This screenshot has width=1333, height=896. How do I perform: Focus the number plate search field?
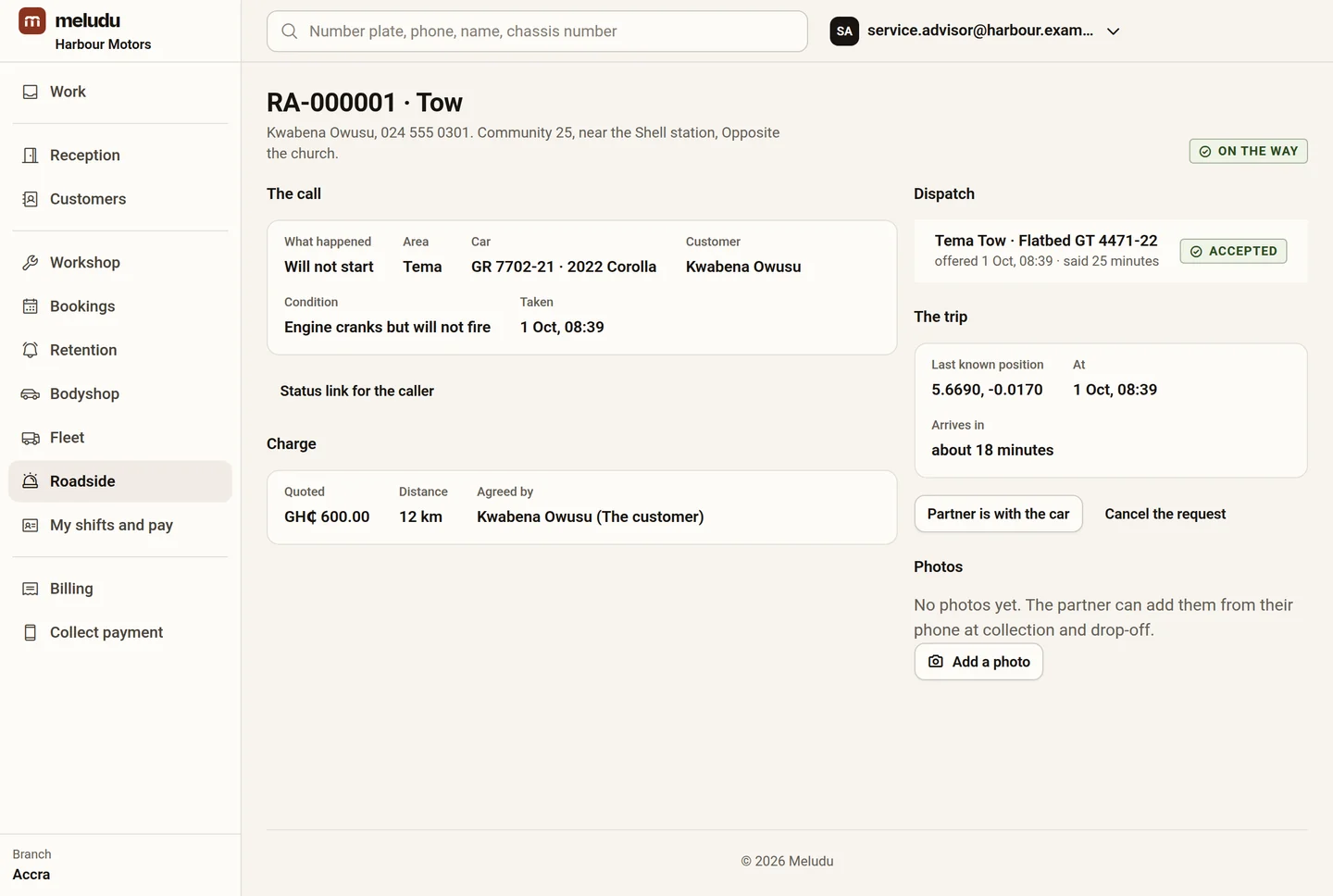[537, 31]
